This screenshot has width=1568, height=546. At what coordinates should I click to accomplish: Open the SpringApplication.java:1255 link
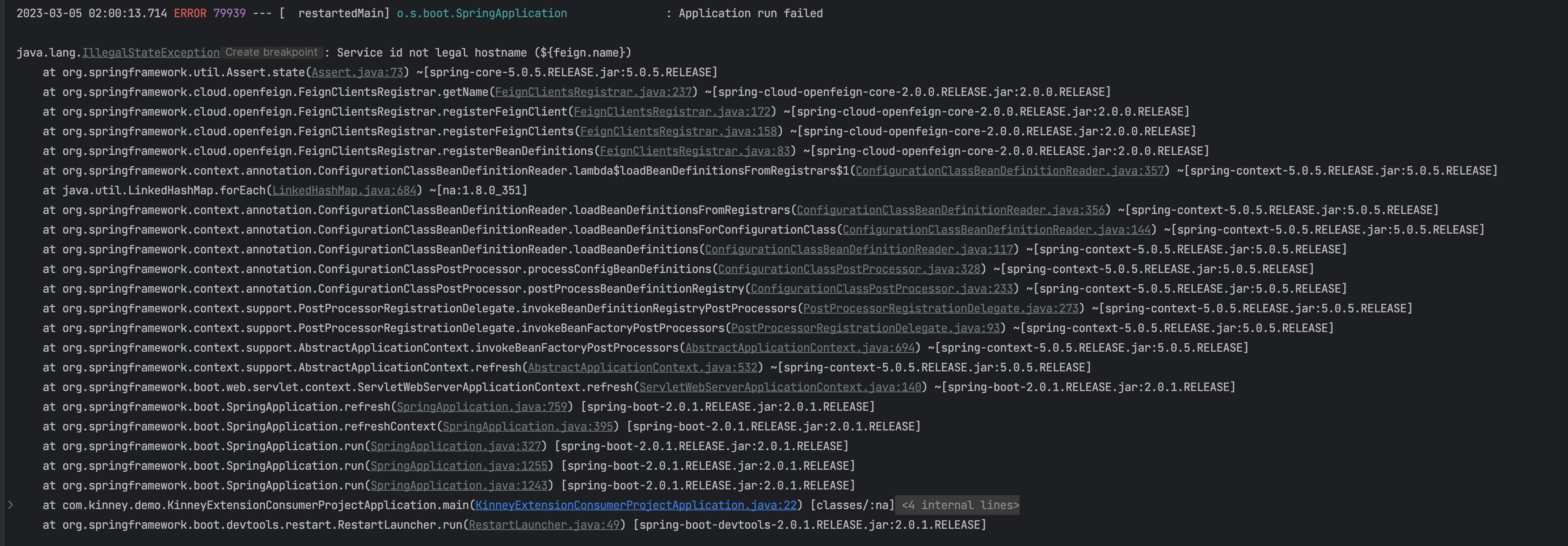coord(459,466)
